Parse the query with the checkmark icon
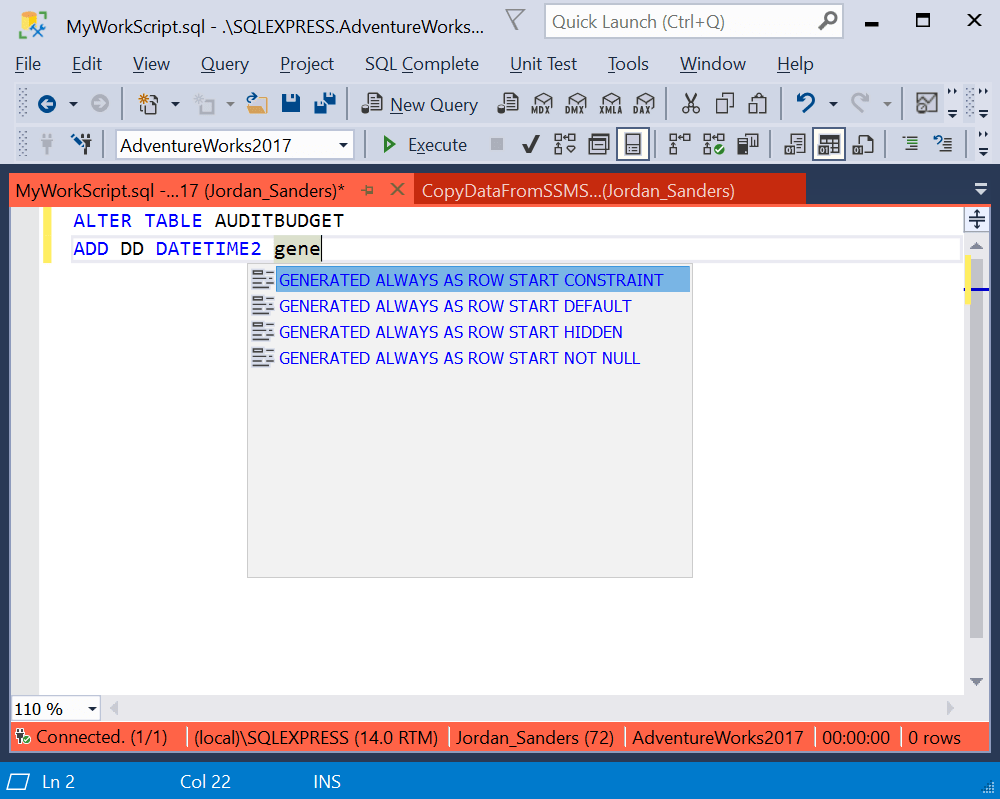 [x=531, y=144]
